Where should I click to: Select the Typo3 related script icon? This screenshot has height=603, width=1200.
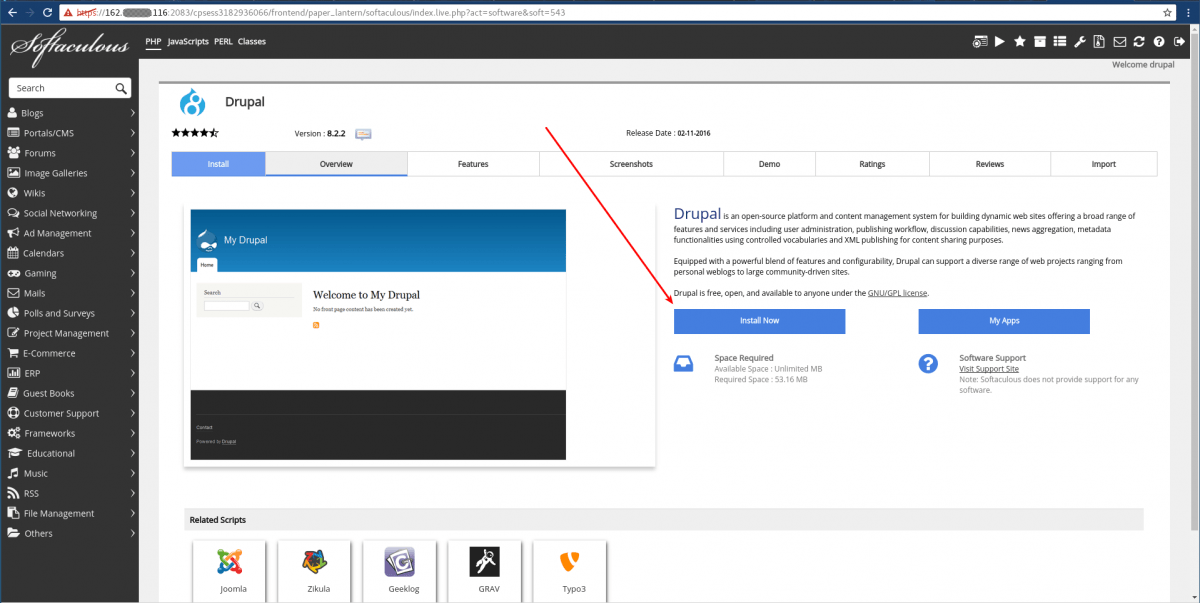(x=570, y=560)
